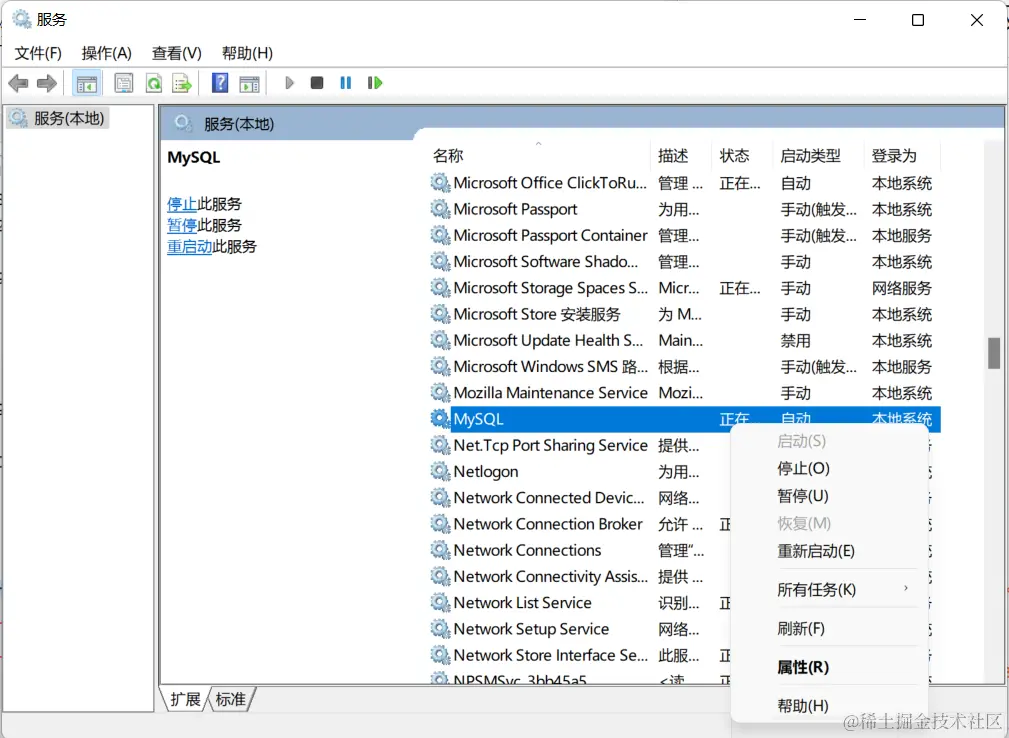Click gear icon of Network List Service
Viewport: 1009px width, 738px height.
tap(440, 602)
